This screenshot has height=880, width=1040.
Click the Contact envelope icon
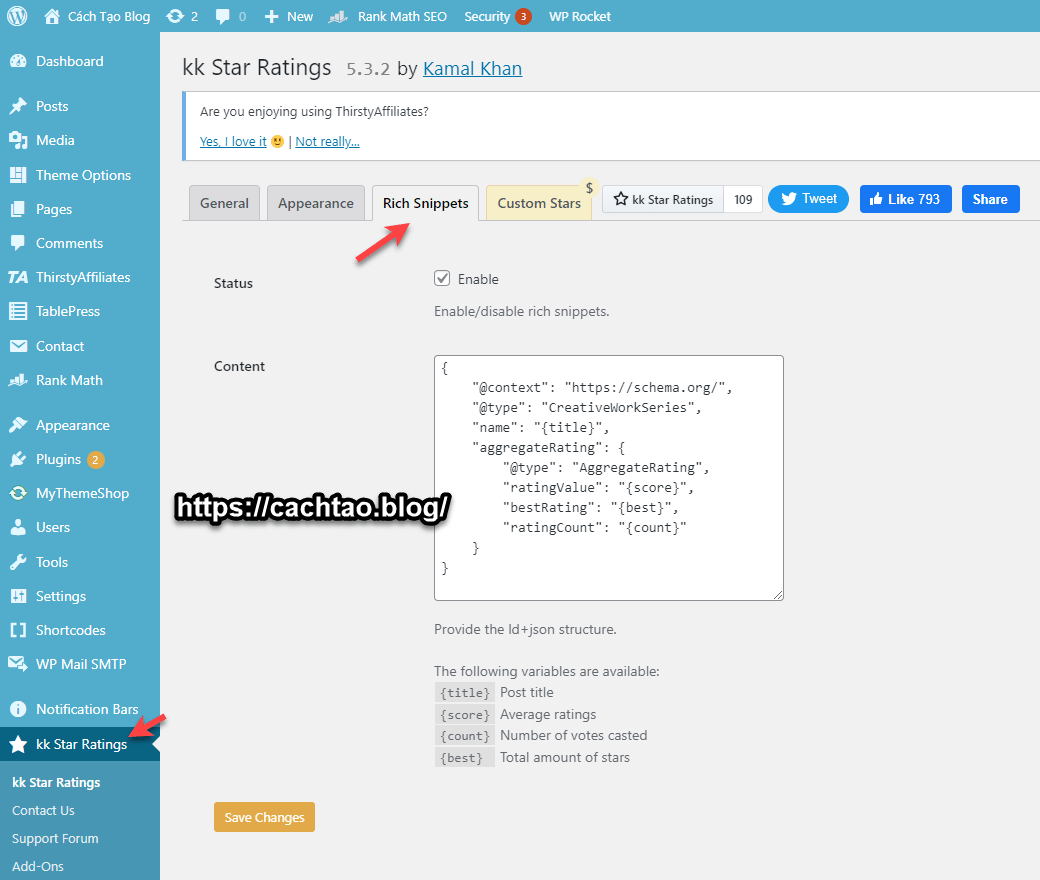point(18,346)
